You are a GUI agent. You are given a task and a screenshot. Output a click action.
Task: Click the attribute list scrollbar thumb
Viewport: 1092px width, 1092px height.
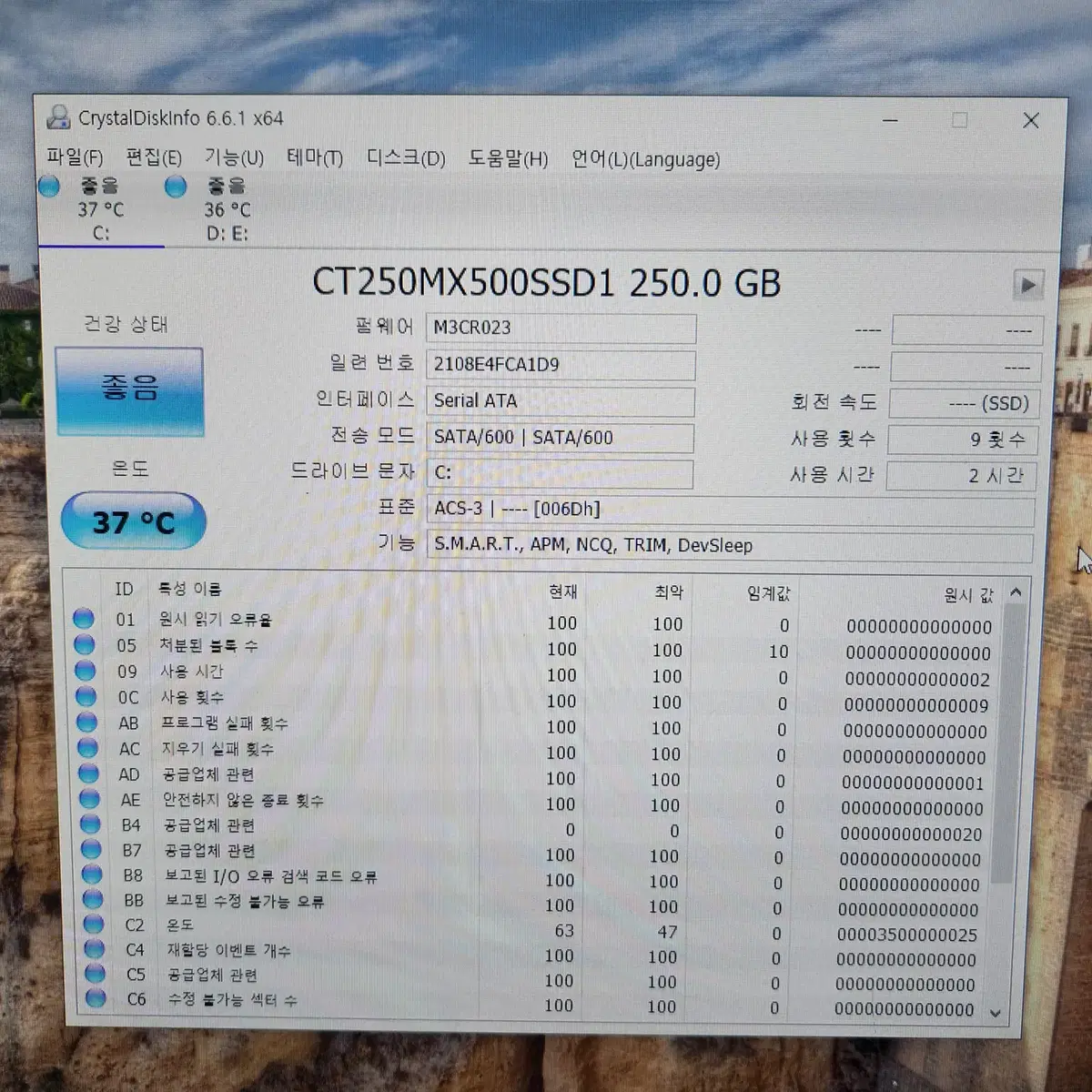[x=1007, y=743]
